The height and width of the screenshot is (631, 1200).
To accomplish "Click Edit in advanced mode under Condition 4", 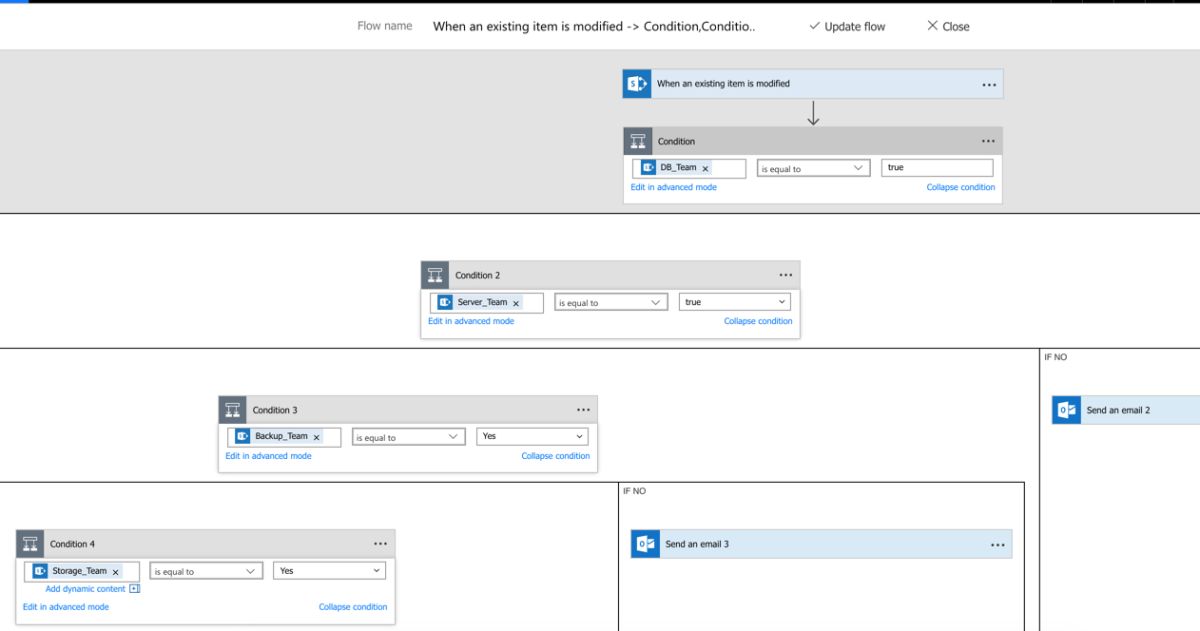I will (66, 607).
